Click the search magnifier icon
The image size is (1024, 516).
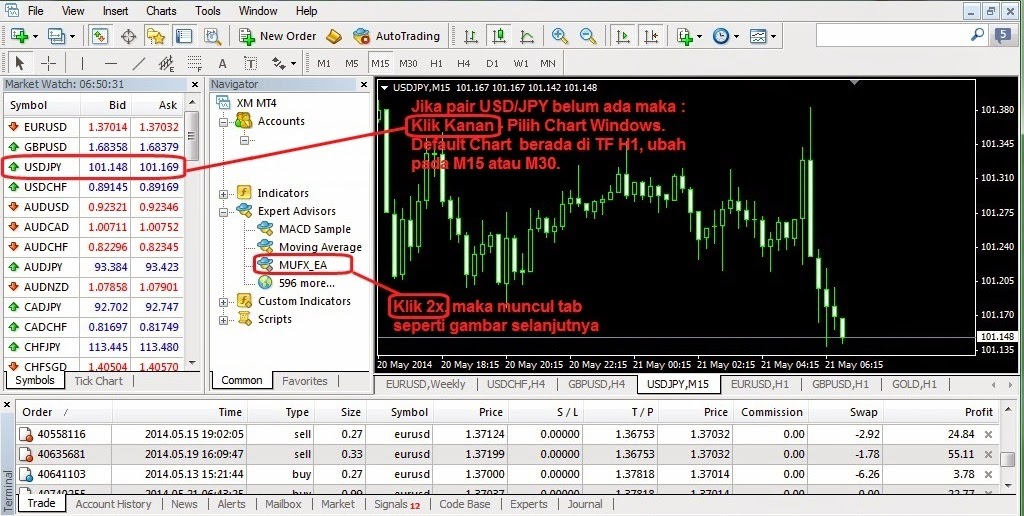click(978, 35)
